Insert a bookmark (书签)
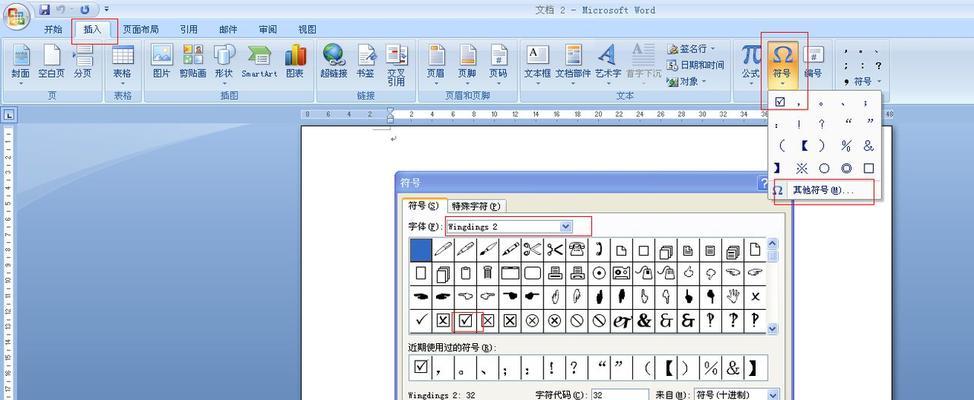This screenshot has width=974, height=400. tap(365, 62)
